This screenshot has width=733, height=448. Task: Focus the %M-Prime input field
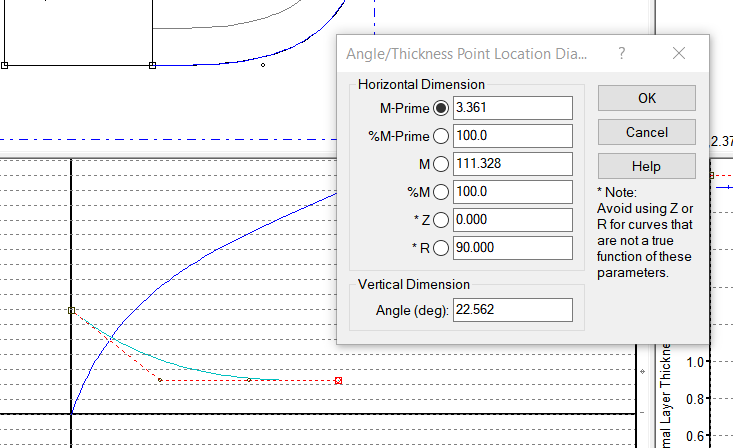click(512, 136)
